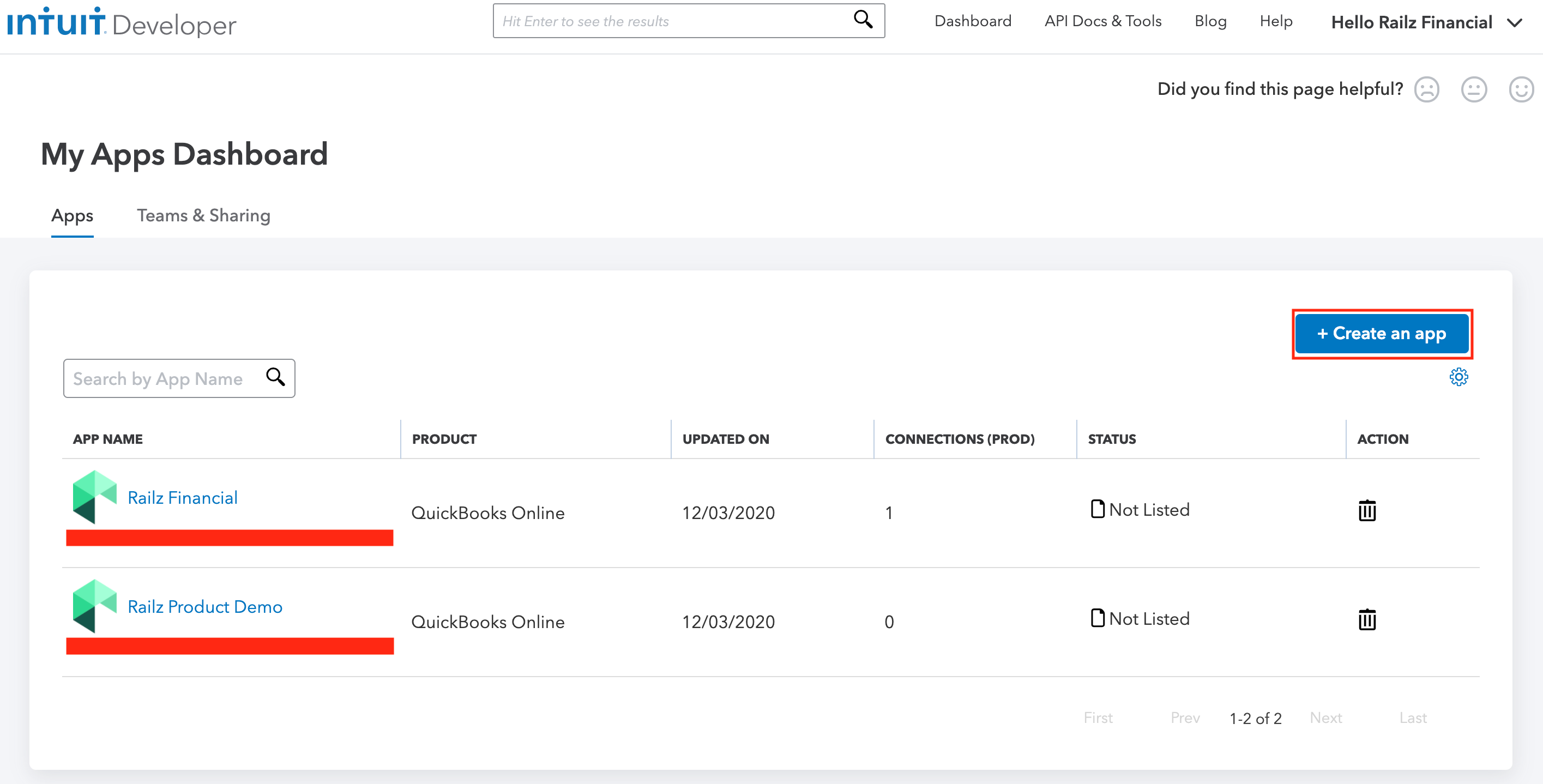Click the sad face feedback icon
Viewport: 1543px width, 784px height.
coord(1426,90)
